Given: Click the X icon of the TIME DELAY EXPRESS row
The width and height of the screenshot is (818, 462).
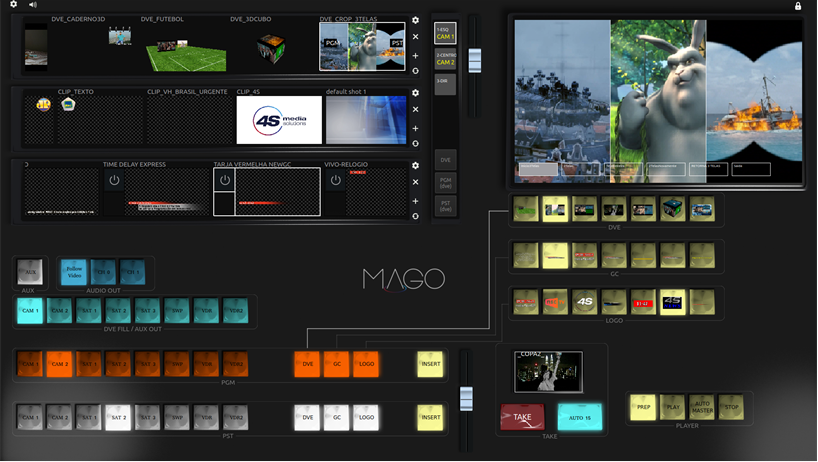Looking at the screenshot, I should point(415,182).
